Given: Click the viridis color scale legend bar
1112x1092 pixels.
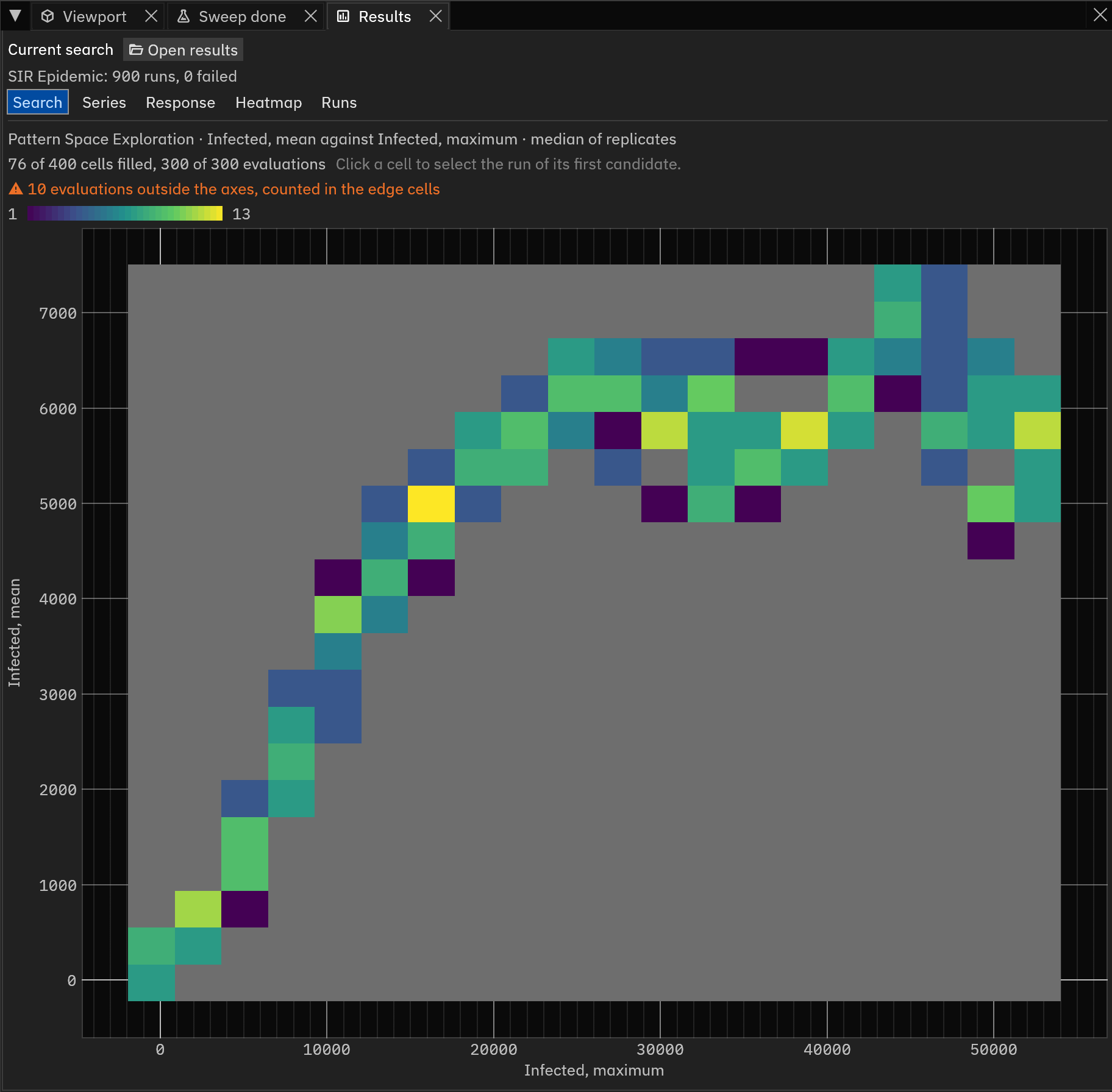Looking at the screenshot, I should click(x=125, y=213).
